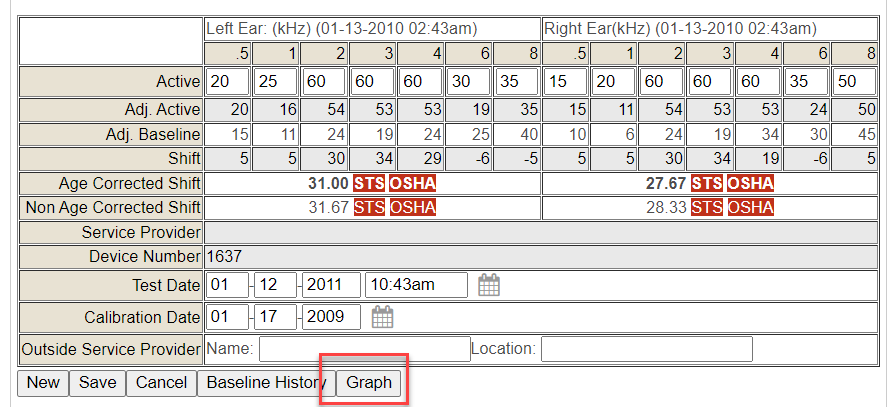Focus the Outside Service Provider Name field
This screenshot has width=895, height=407.
(x=364, y=349)
